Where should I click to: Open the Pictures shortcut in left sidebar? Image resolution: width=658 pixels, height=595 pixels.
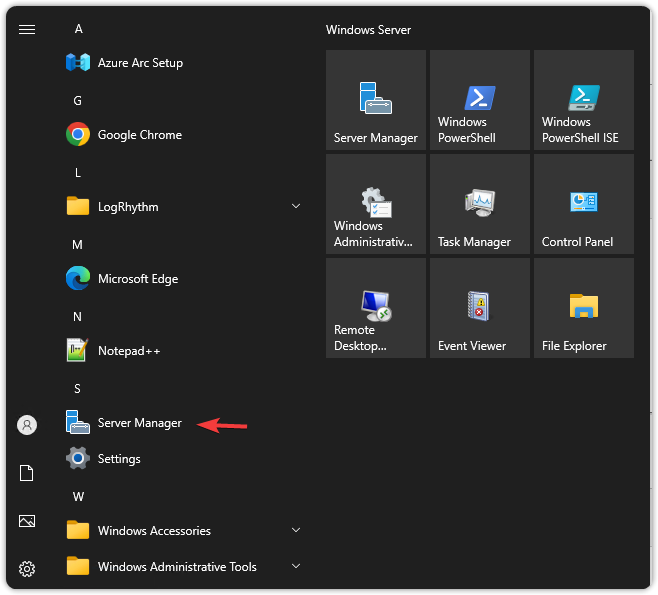coord(27,521)
